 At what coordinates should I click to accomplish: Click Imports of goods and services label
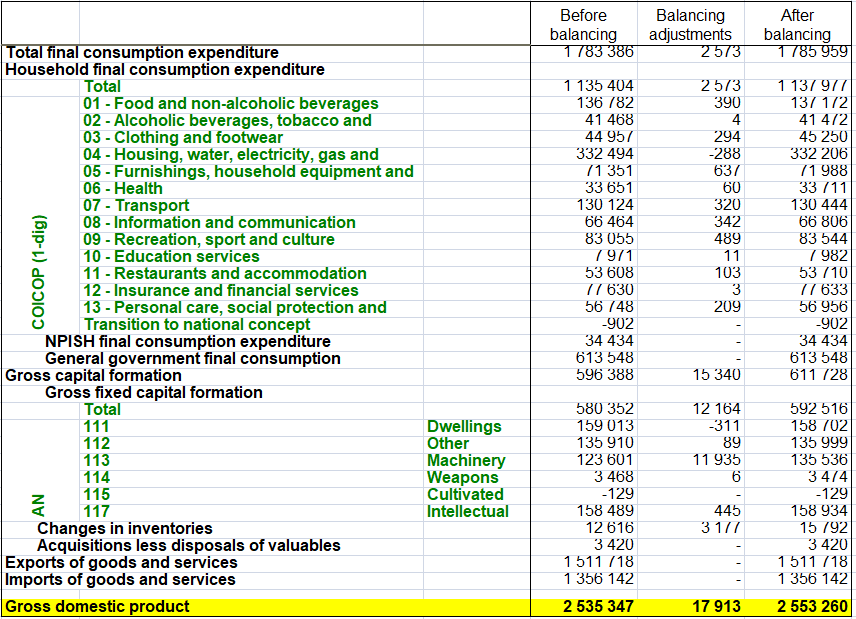click(x=120, y=579)
